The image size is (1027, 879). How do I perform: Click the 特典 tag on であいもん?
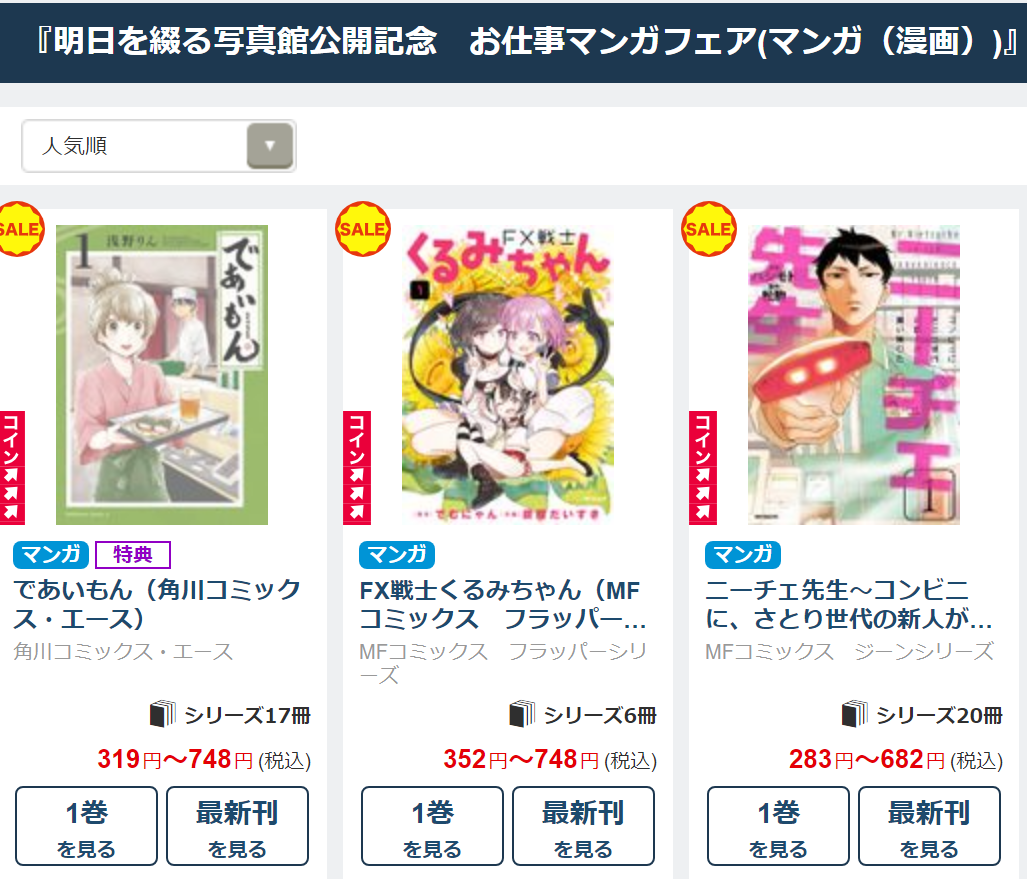click(x=133, y=555)
